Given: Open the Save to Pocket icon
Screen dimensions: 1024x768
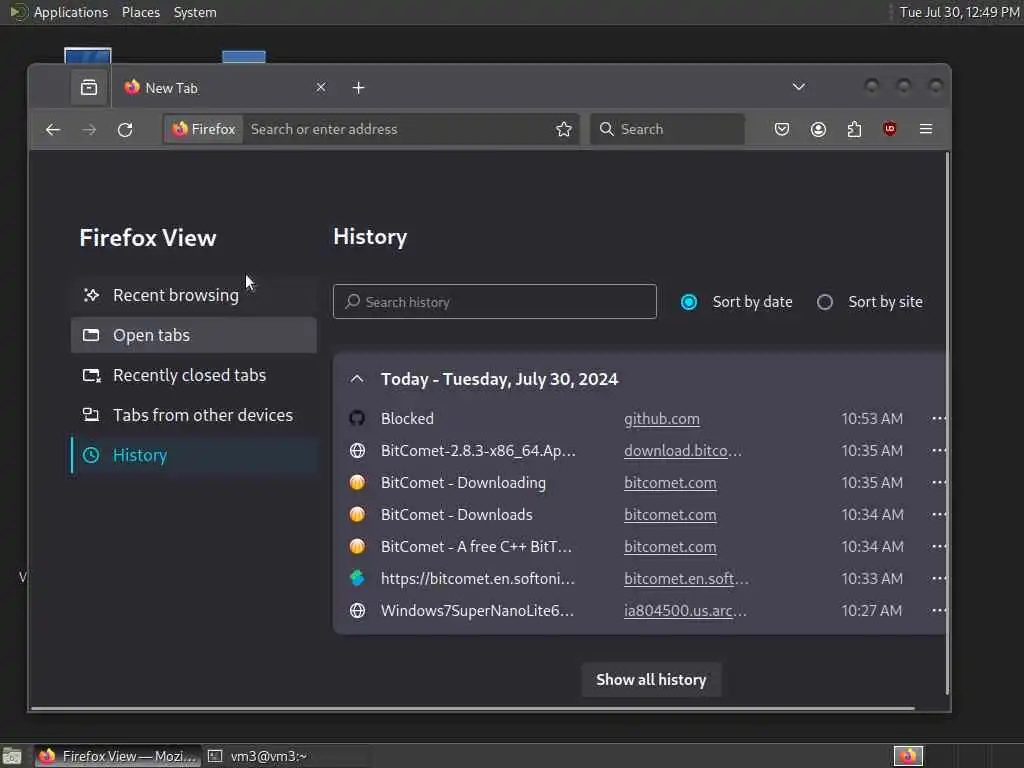Looking at the screenshot, I should point(782,129).
